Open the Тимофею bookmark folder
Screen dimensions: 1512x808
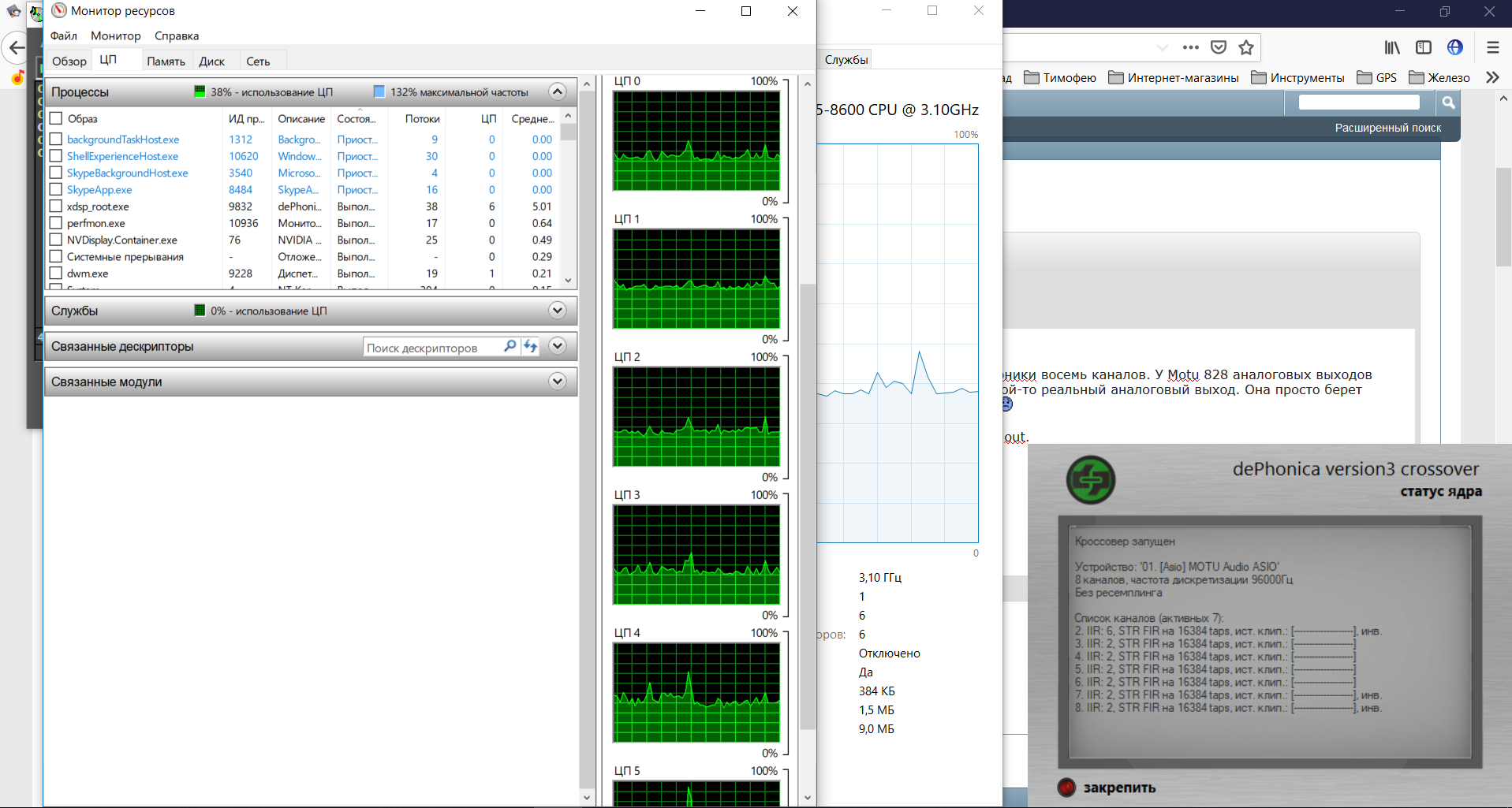click(1060, 77)
